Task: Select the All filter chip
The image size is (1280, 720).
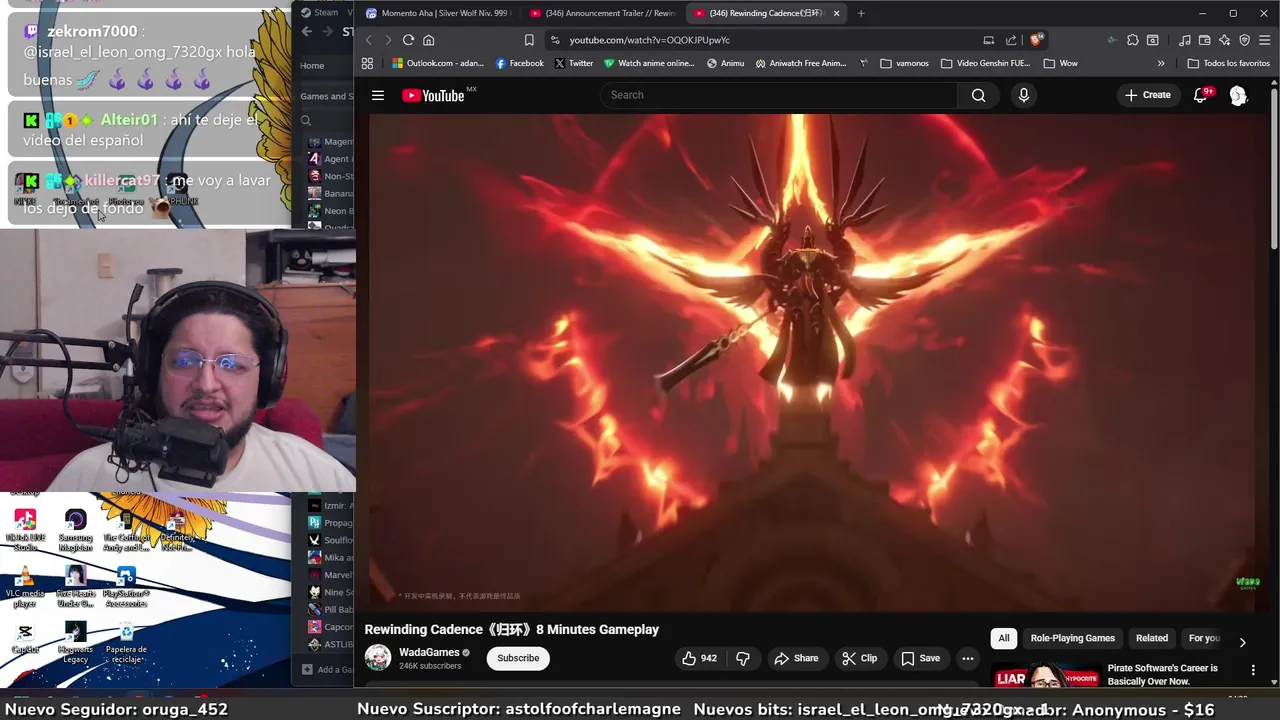Action: click(1004, 638)
